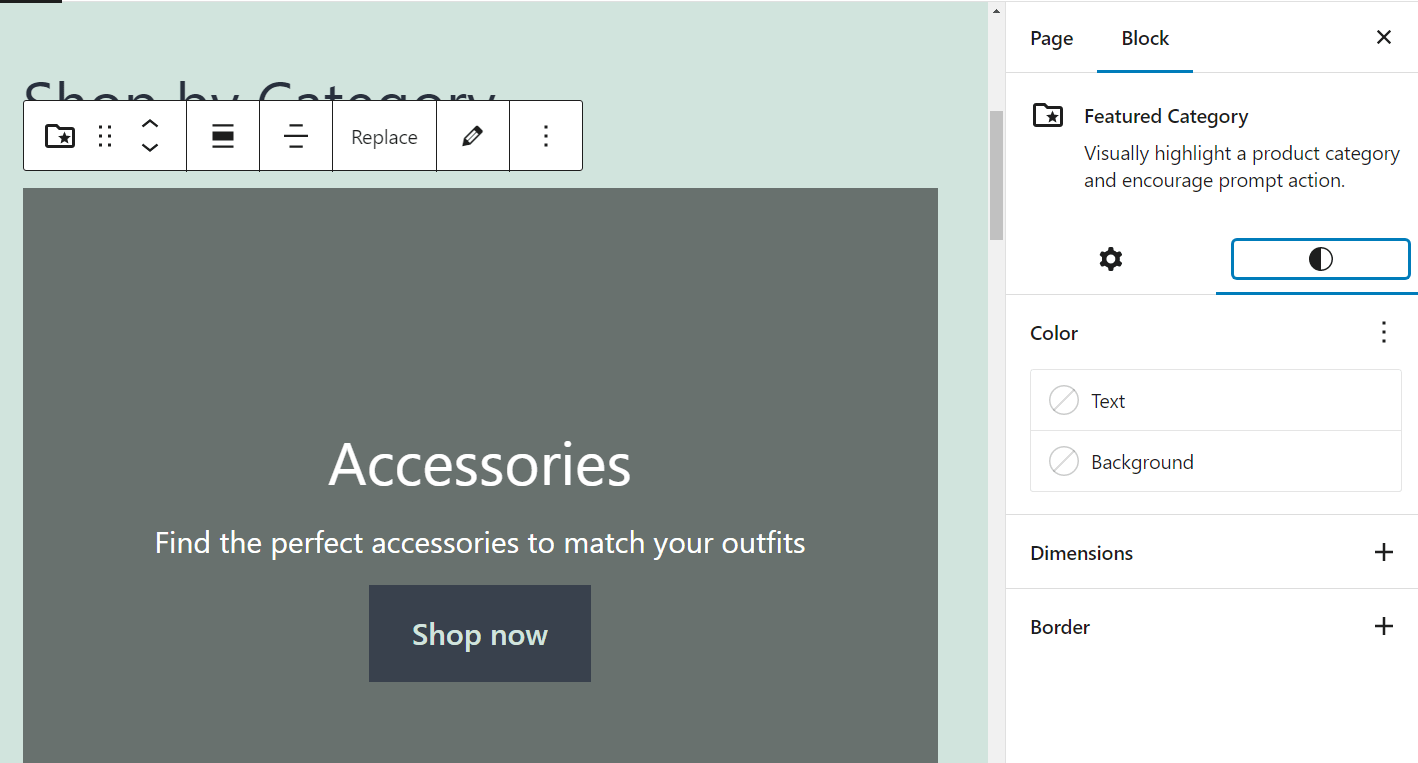Expand the Dimensions panel plus button
Screen dimensions: 1418x763
1384,552
